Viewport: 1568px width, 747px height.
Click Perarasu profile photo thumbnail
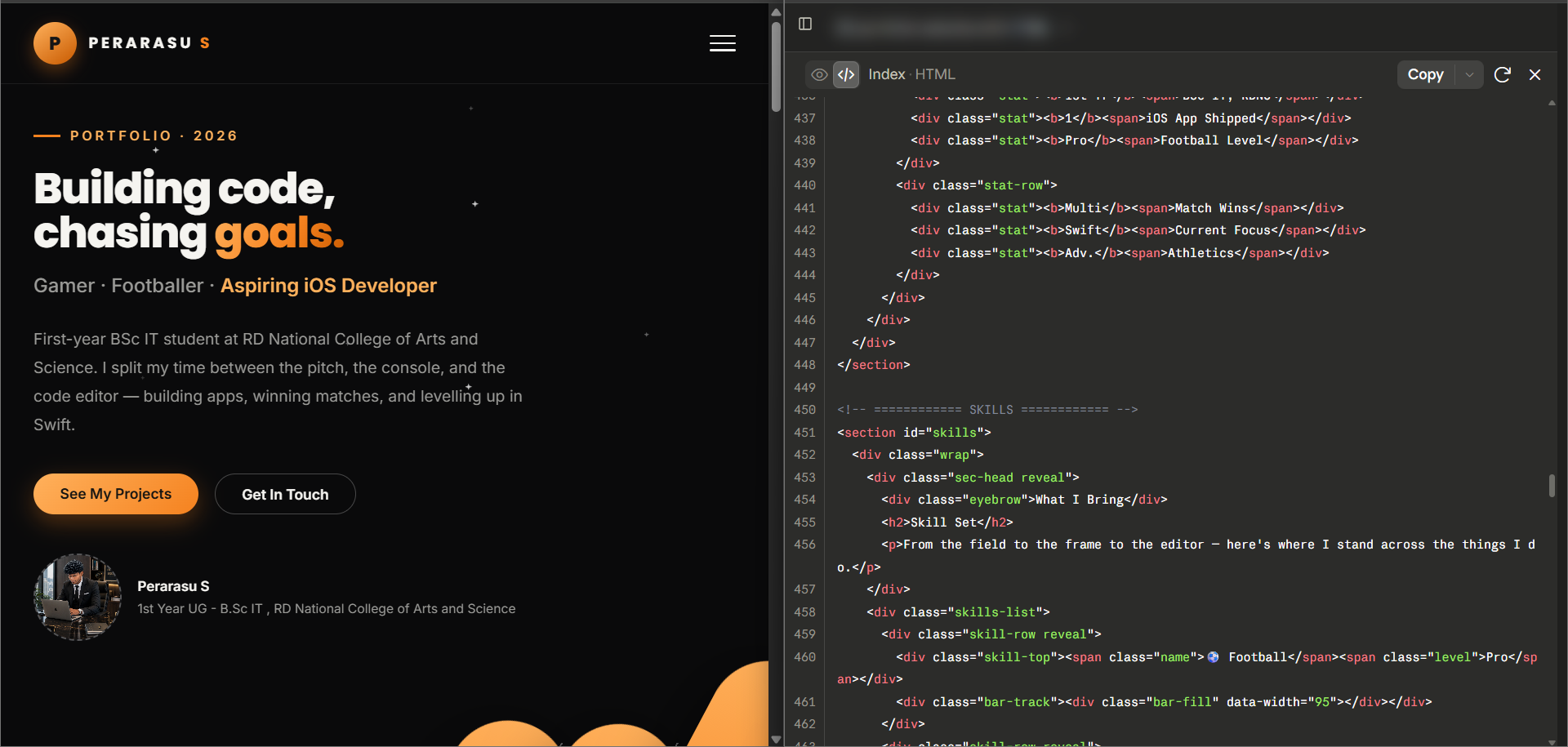pyautogui.click(x=78, y=598)
